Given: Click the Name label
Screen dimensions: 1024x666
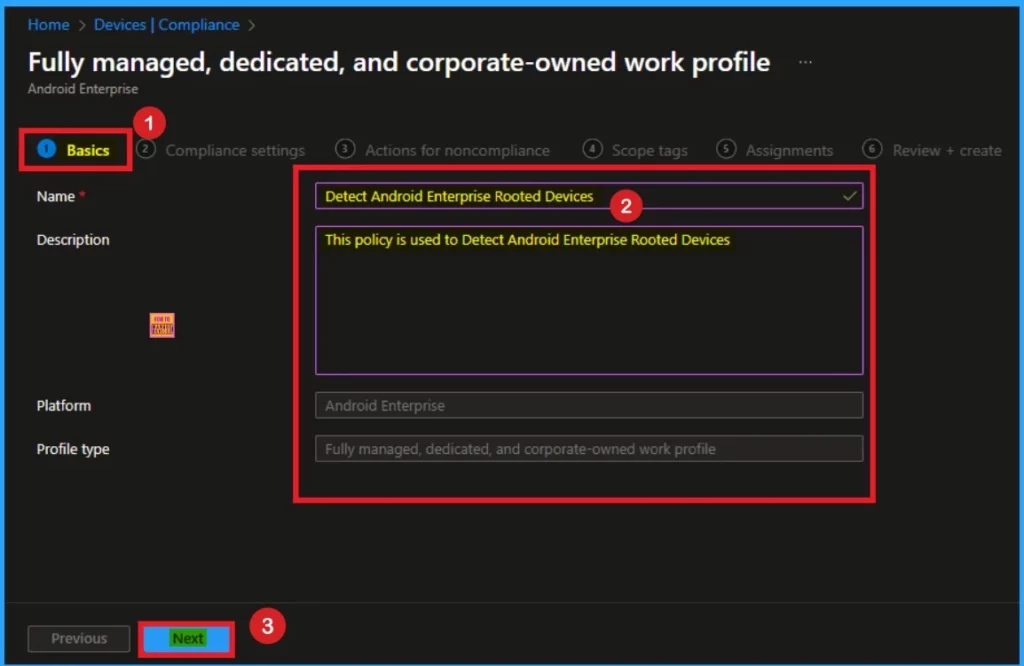Looking at the screenshot, I should pyautogui.click(x=56, y=197).
